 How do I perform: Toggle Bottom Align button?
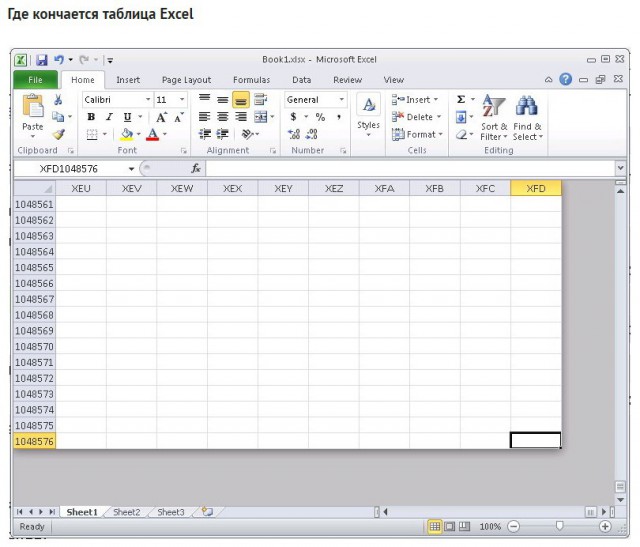point(241,100)
